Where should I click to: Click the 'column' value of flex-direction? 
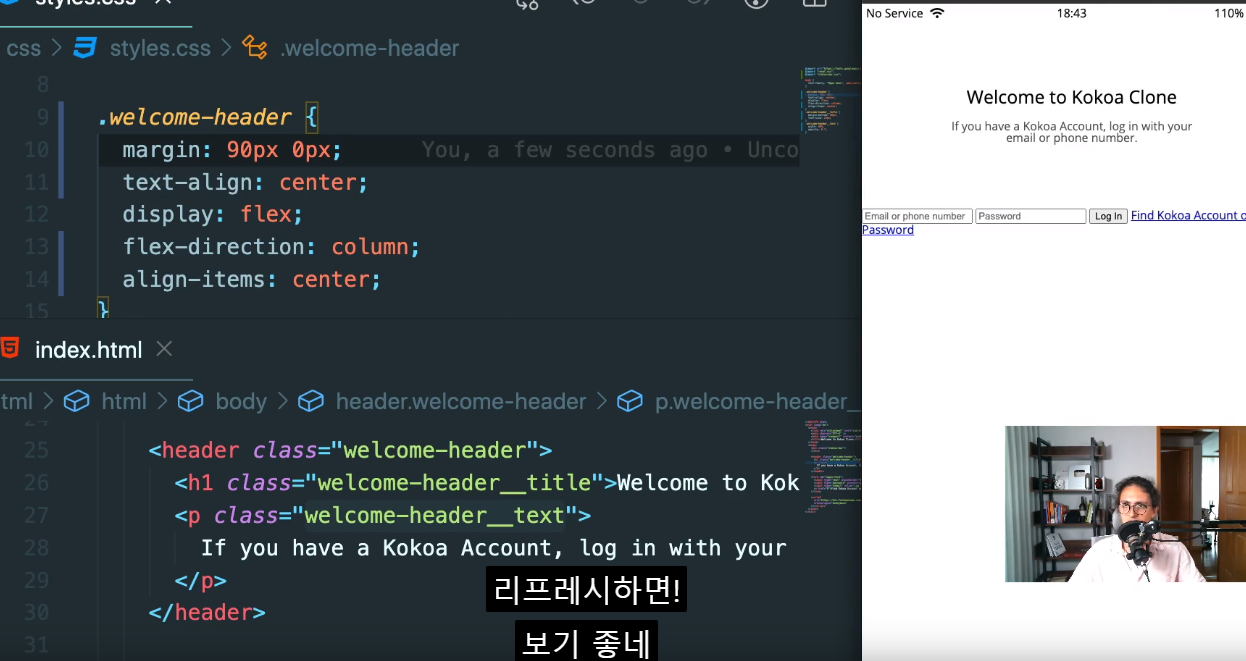pyautogui.click(x=370, y=246)
